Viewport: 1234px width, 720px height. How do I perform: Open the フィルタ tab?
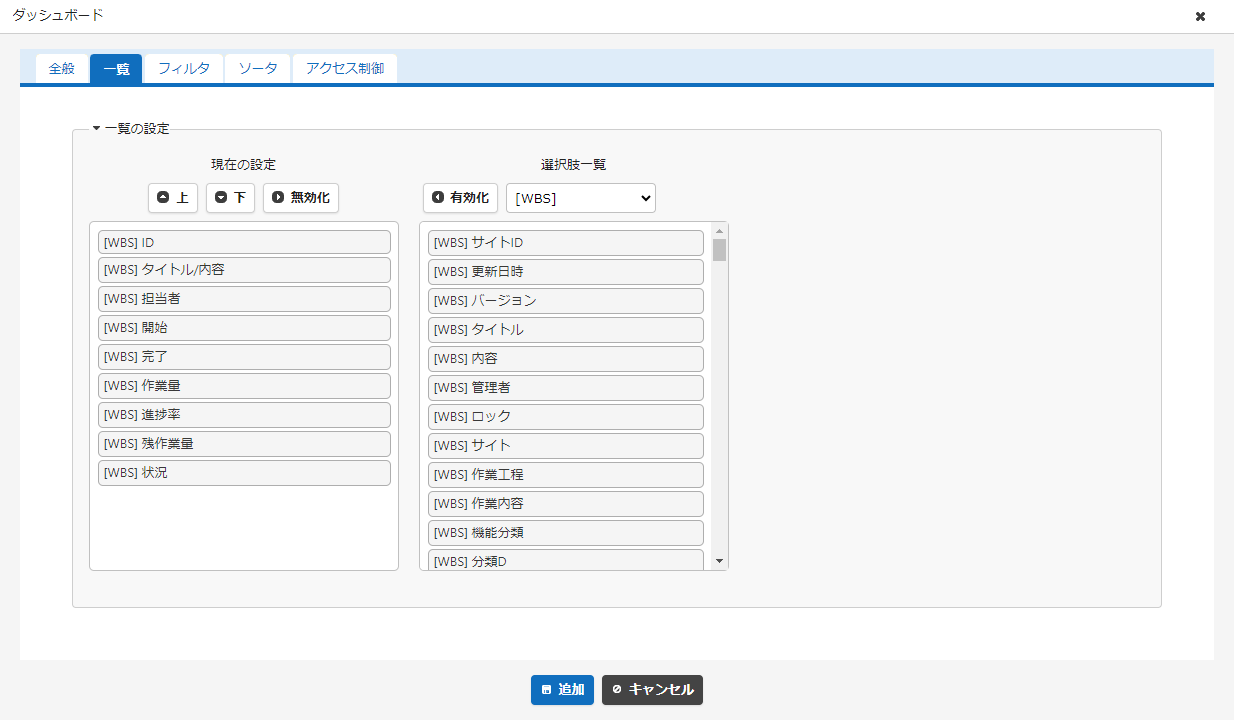click(x=184, y=69)
